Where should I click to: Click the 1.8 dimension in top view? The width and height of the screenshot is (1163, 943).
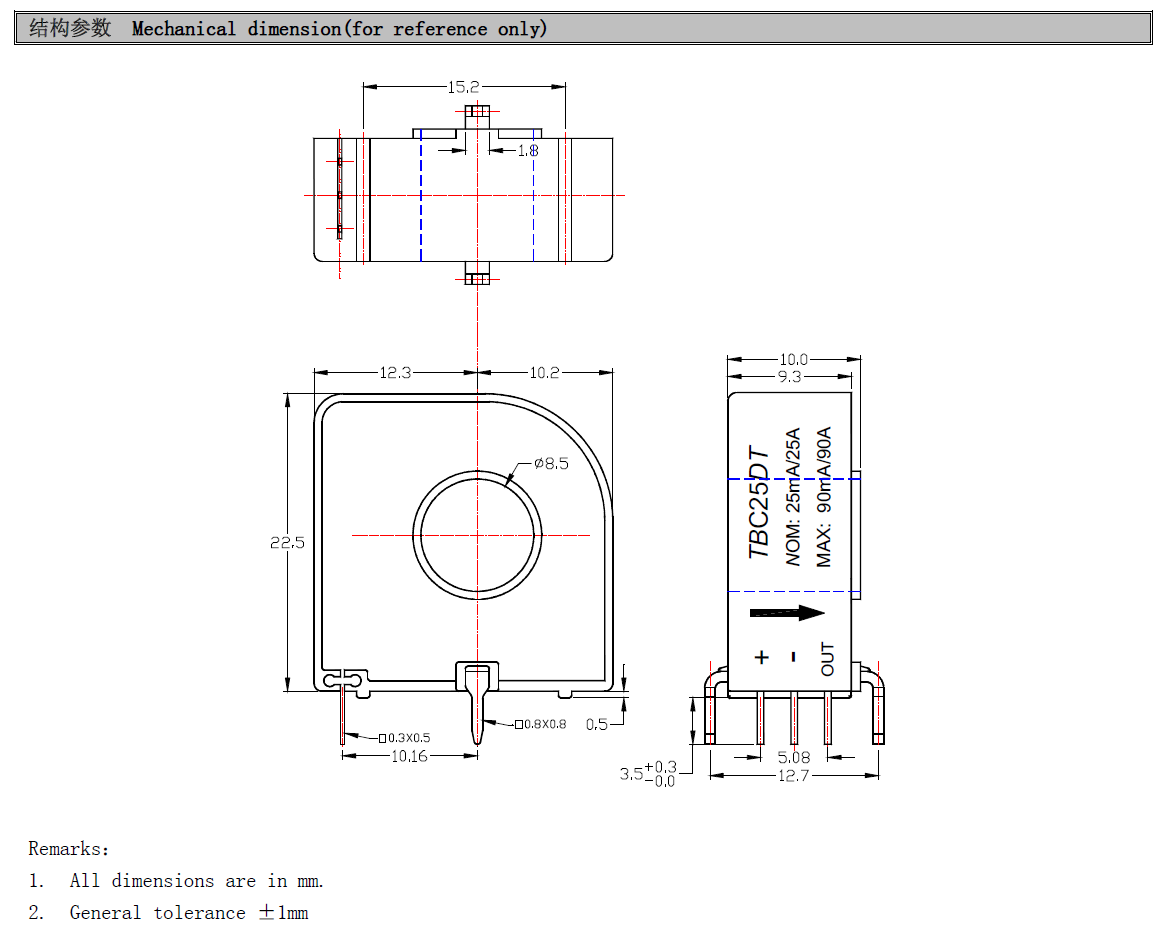527,150
